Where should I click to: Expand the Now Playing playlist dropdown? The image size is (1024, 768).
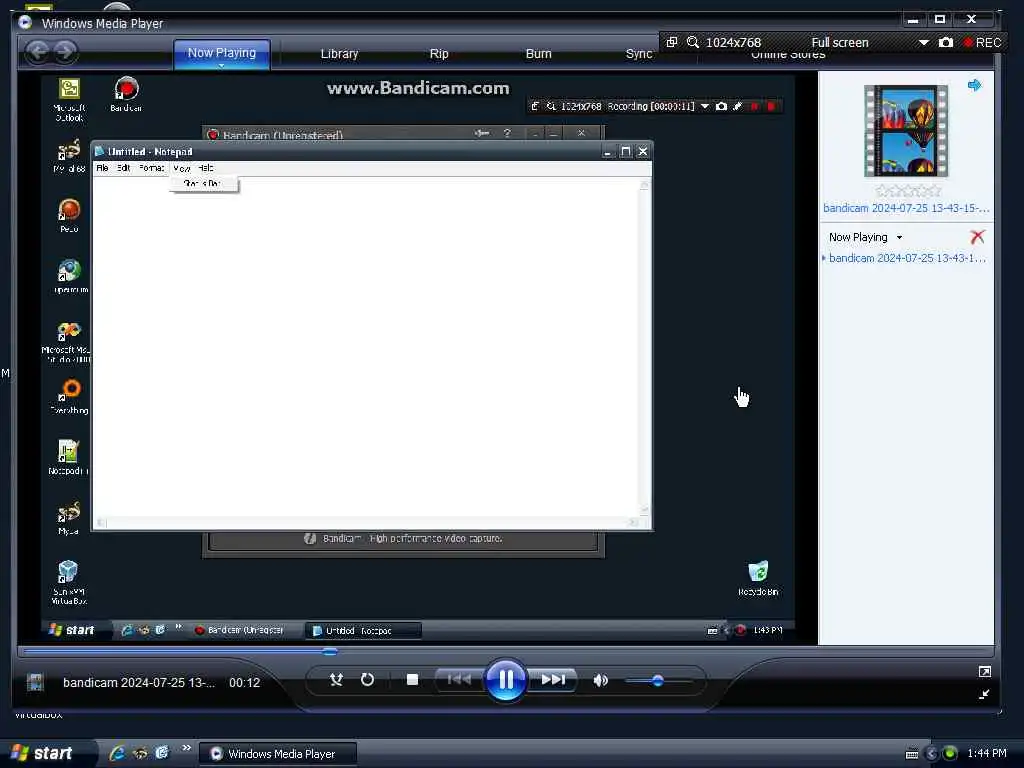coord(899,238)
